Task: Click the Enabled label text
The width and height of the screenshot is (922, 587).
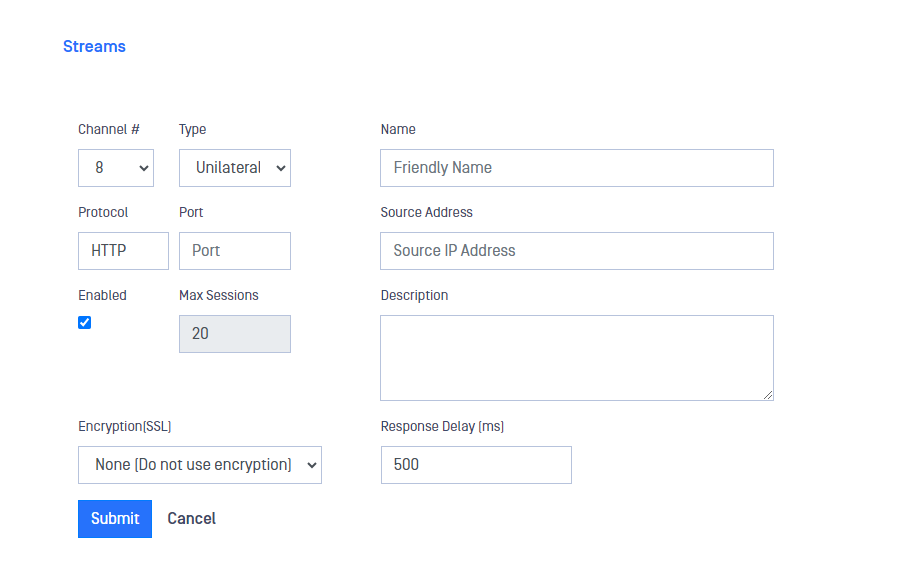Action: 102,295
